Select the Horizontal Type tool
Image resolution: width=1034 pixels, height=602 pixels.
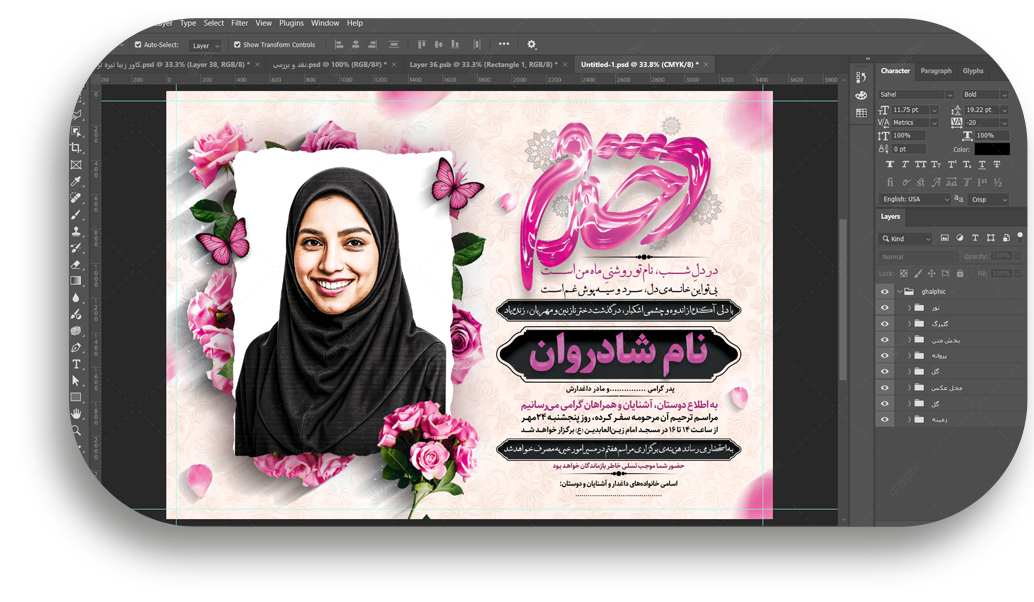(76, 364)
